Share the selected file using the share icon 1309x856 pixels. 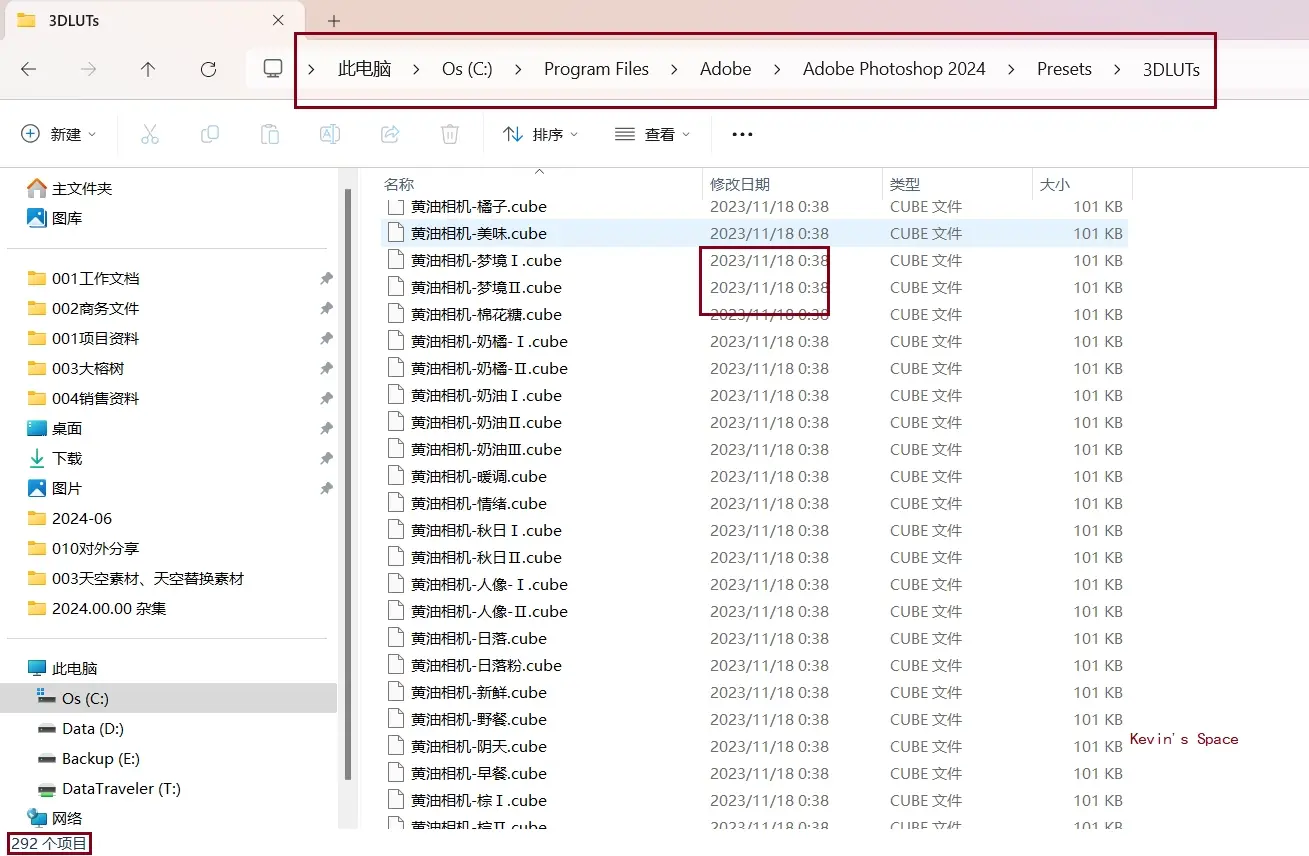390,133
